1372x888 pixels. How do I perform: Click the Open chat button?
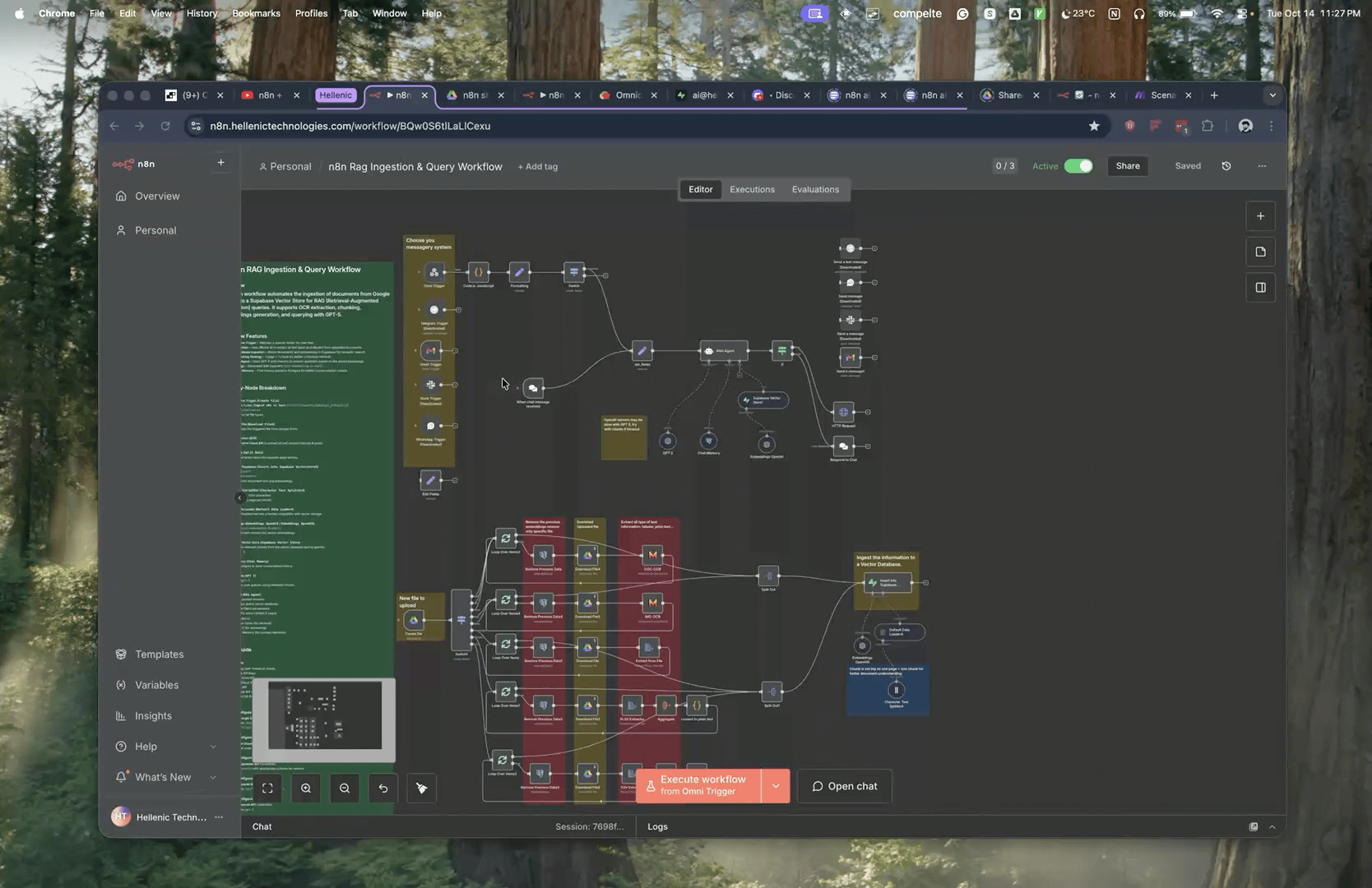click(x=845, y=786)
